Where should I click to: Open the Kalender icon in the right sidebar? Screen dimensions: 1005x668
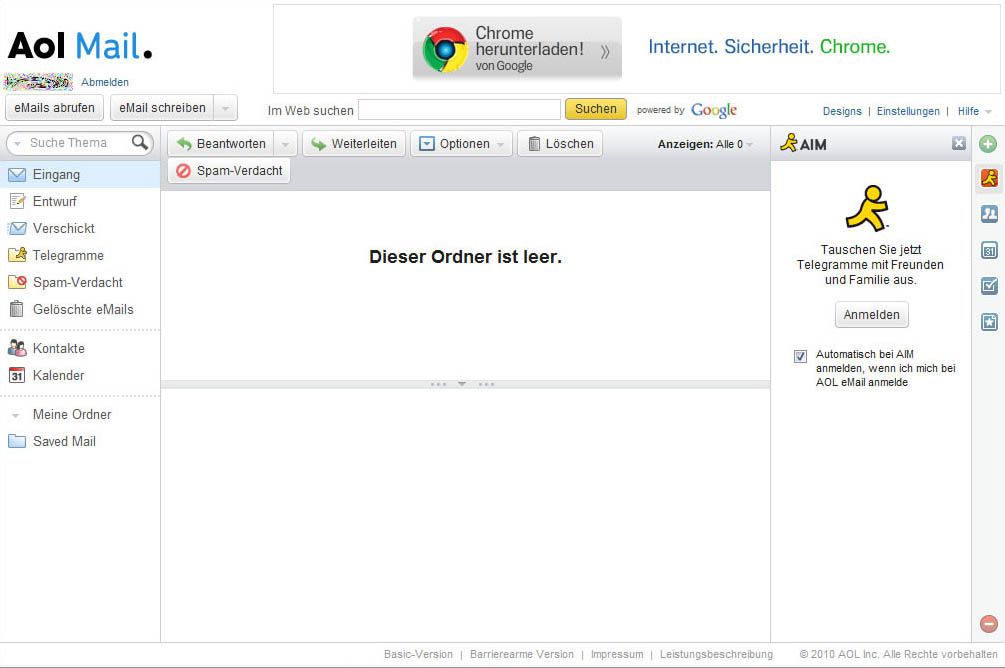(x=988, y=249)
